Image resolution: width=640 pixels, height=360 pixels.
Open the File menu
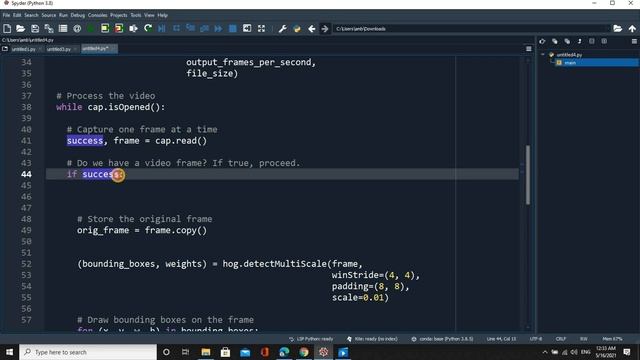coord(6,15)
